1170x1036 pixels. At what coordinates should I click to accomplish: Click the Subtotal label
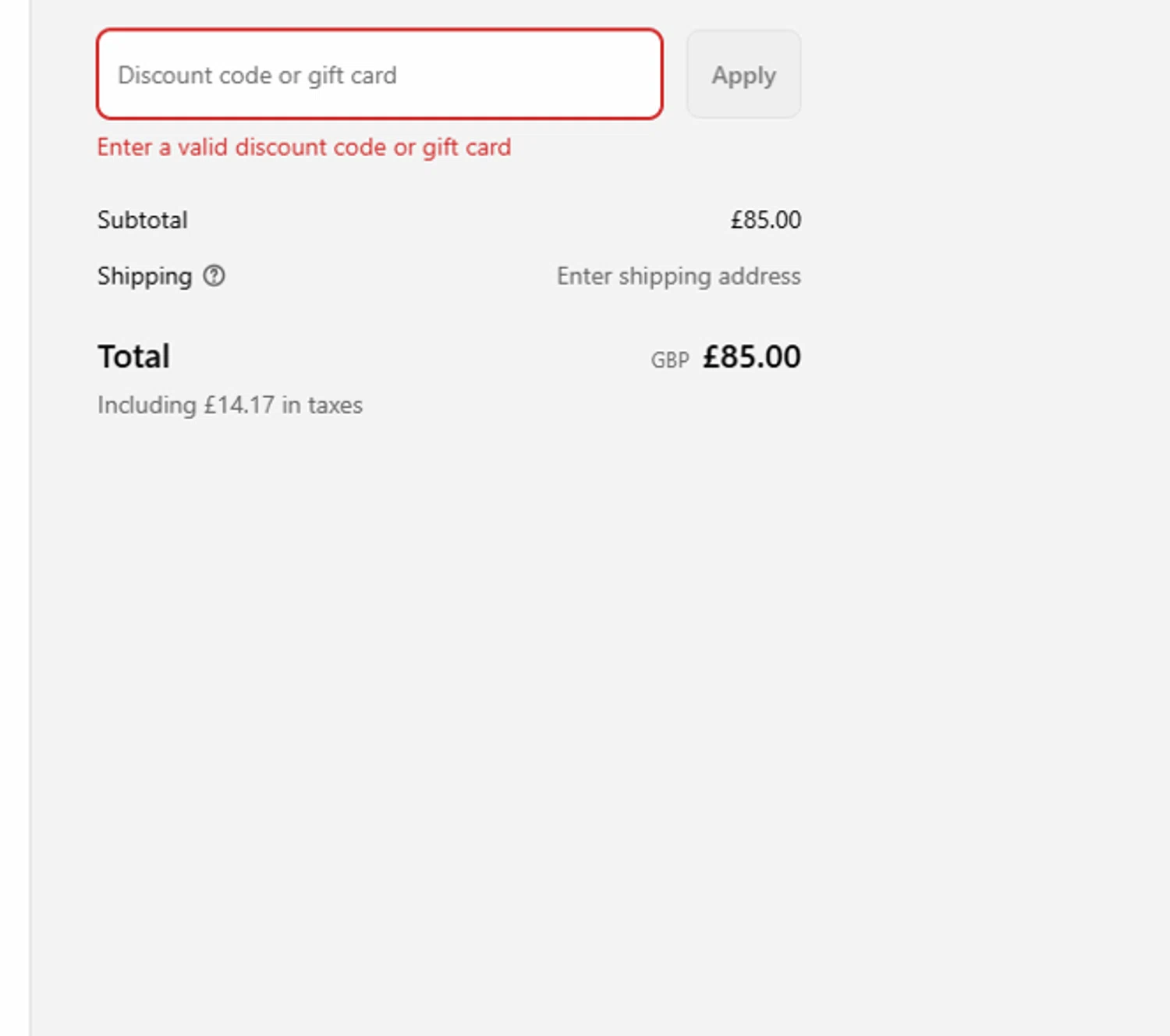click(x=142, y=220)
